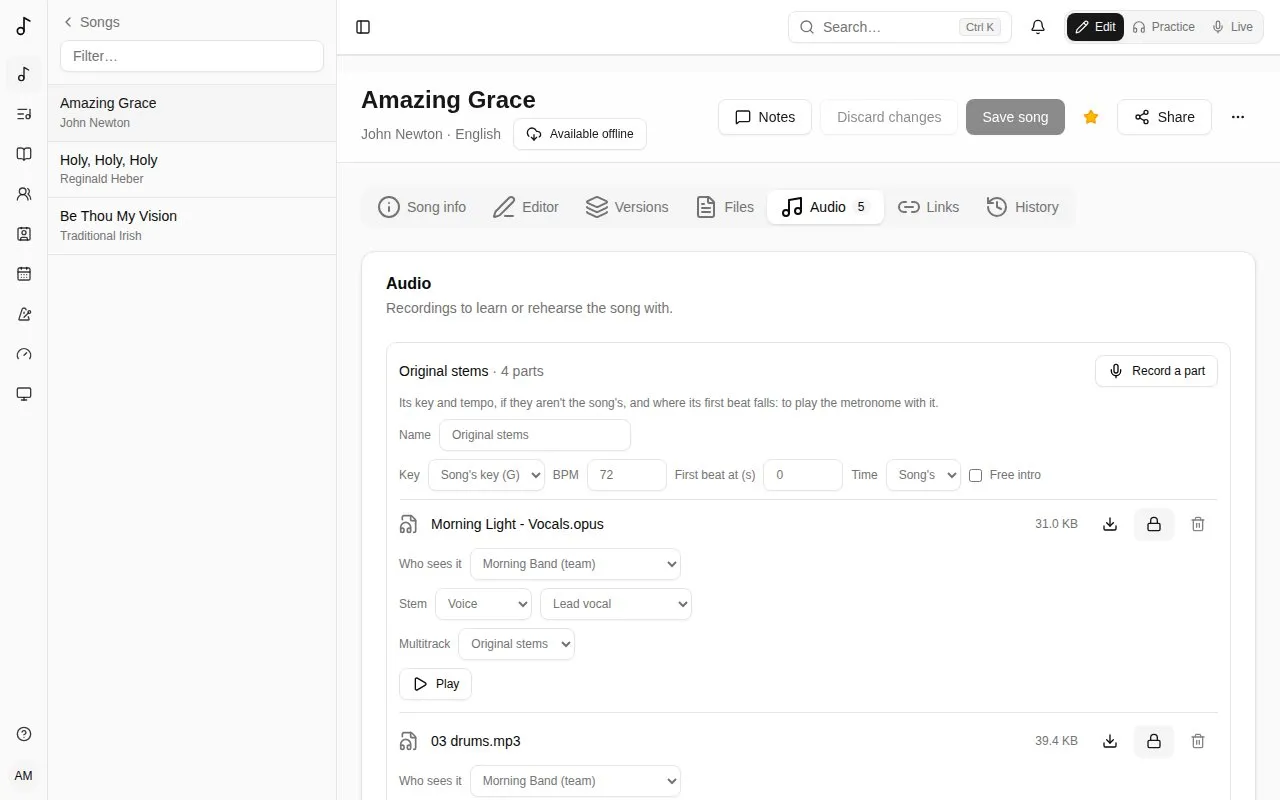Open the gauge/tuner icon in the sidebar
This screenshot has height=800, width=1280.
(24, 354)
